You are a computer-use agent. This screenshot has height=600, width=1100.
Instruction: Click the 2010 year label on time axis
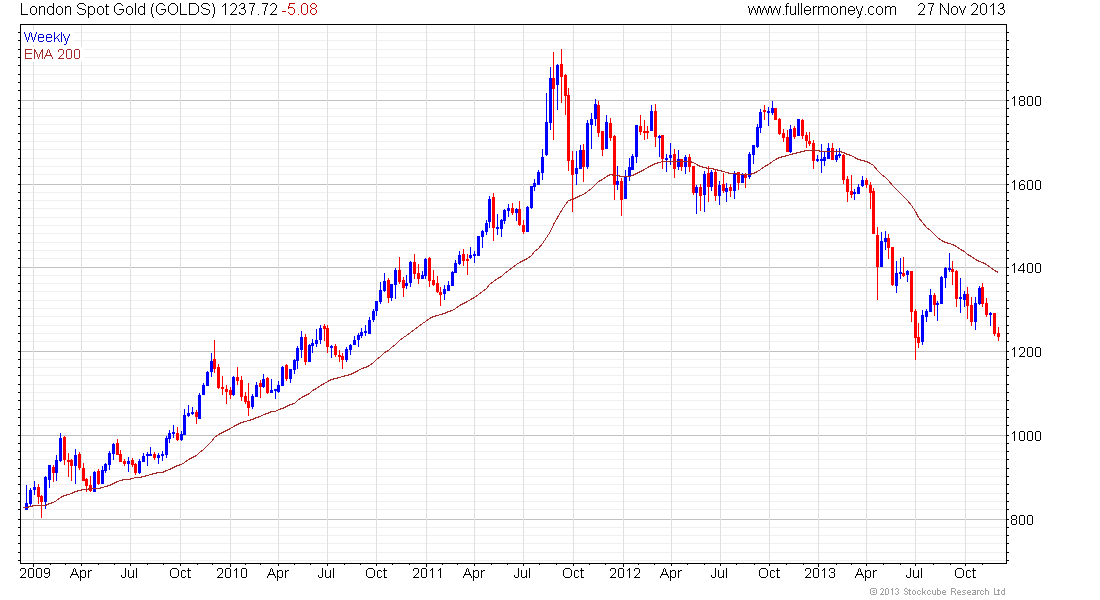tap(232, 573)
